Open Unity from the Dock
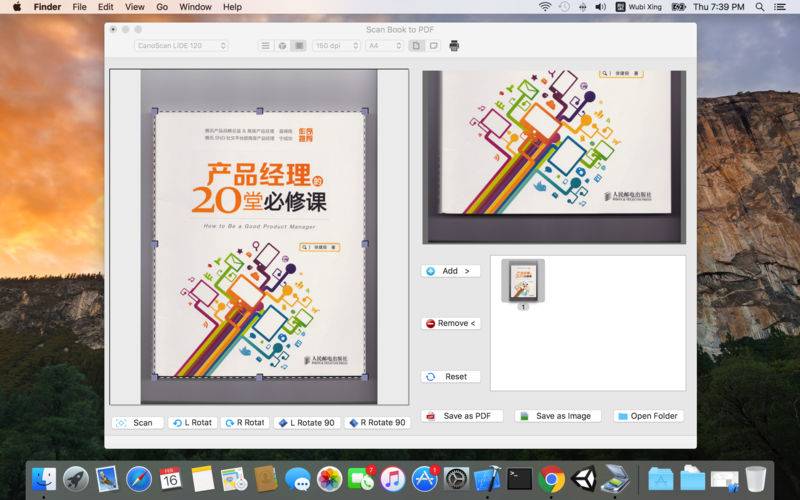The width and height of the screenshot is (800, 500). [x=583, y=479]
